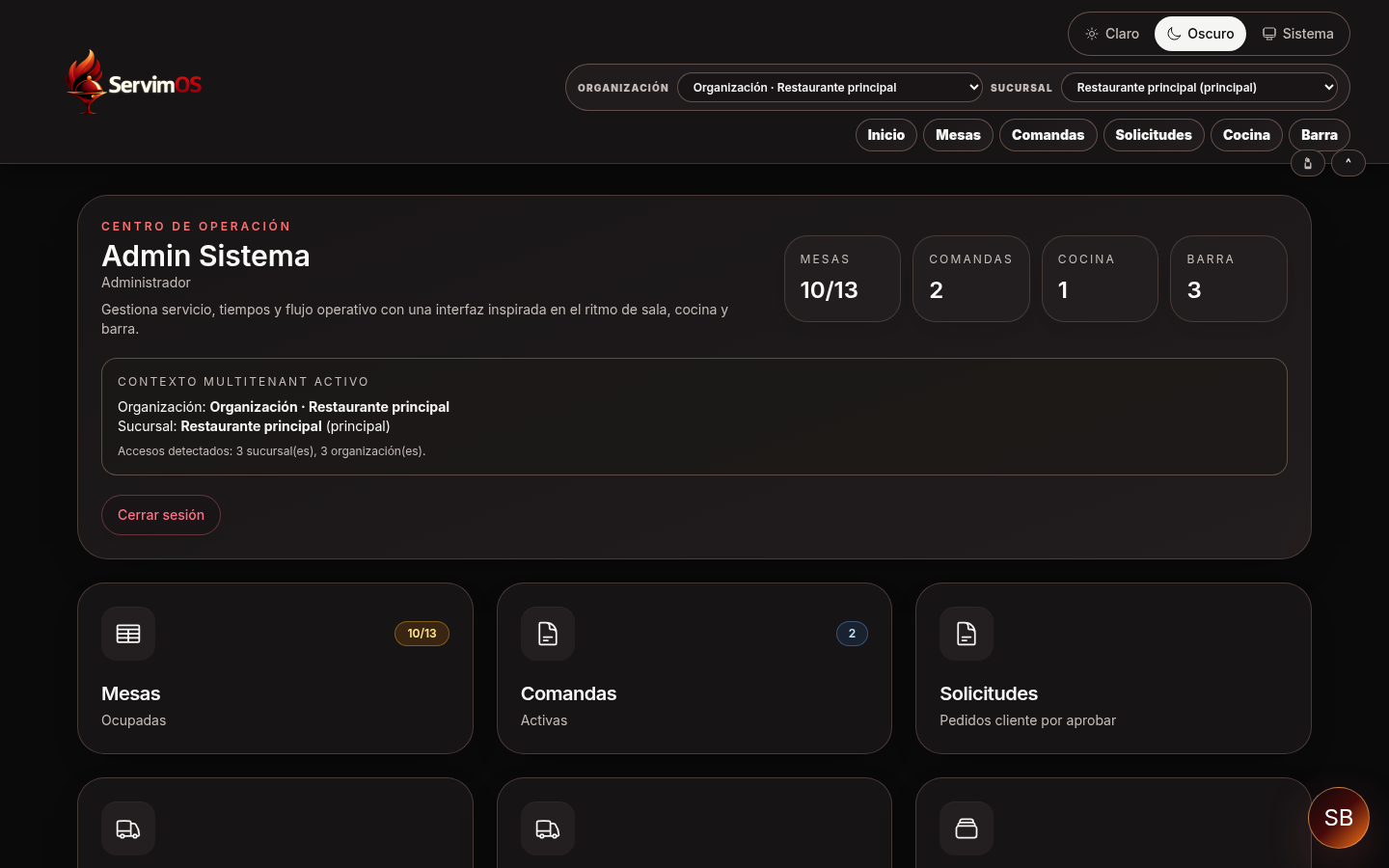Click the COMANDAS 2 stat tile
This screenshot has height=868, width=1389.
(x=971, y=279)
